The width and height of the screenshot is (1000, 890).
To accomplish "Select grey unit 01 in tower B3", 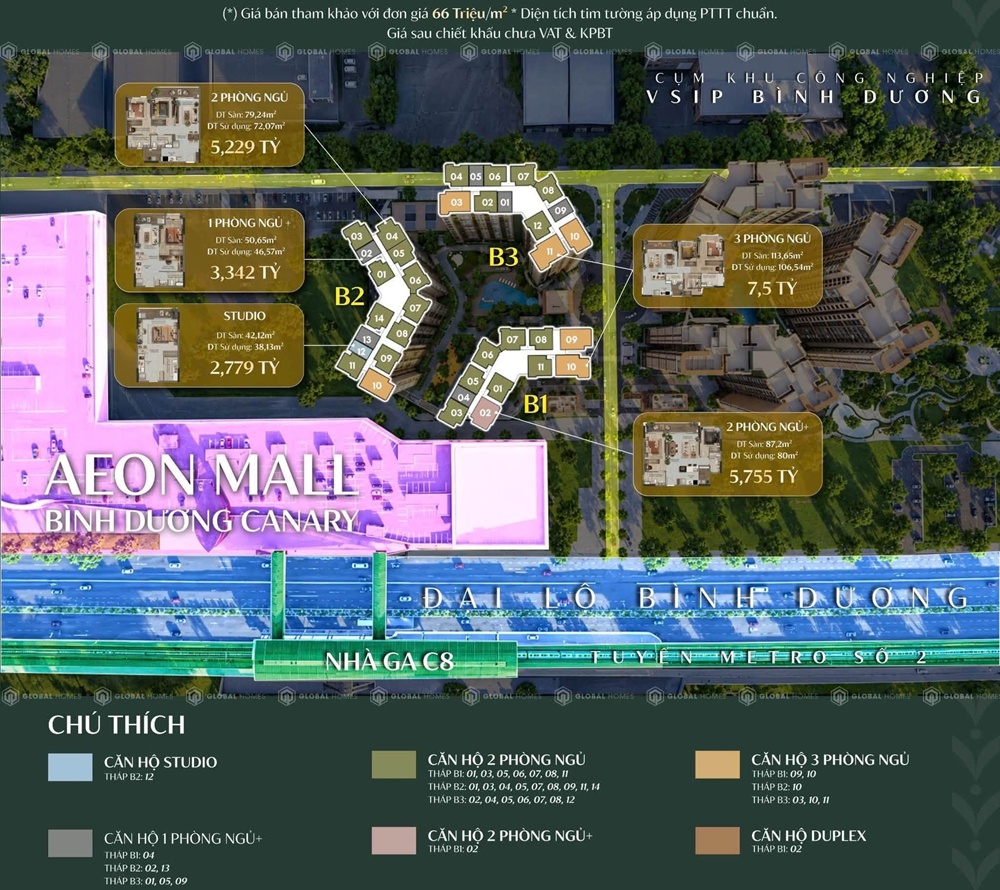I will click(x=504, y=203).
